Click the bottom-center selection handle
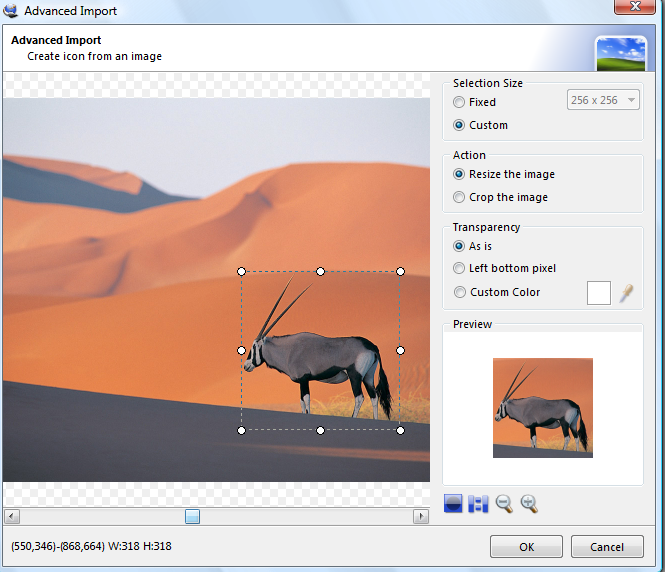665x572 pixels. coord(321,431)
